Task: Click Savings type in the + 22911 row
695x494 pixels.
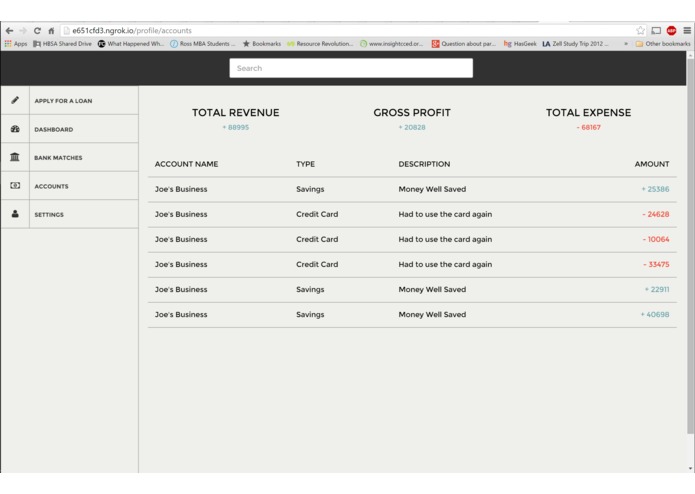Action: click(x=310, y=290)
